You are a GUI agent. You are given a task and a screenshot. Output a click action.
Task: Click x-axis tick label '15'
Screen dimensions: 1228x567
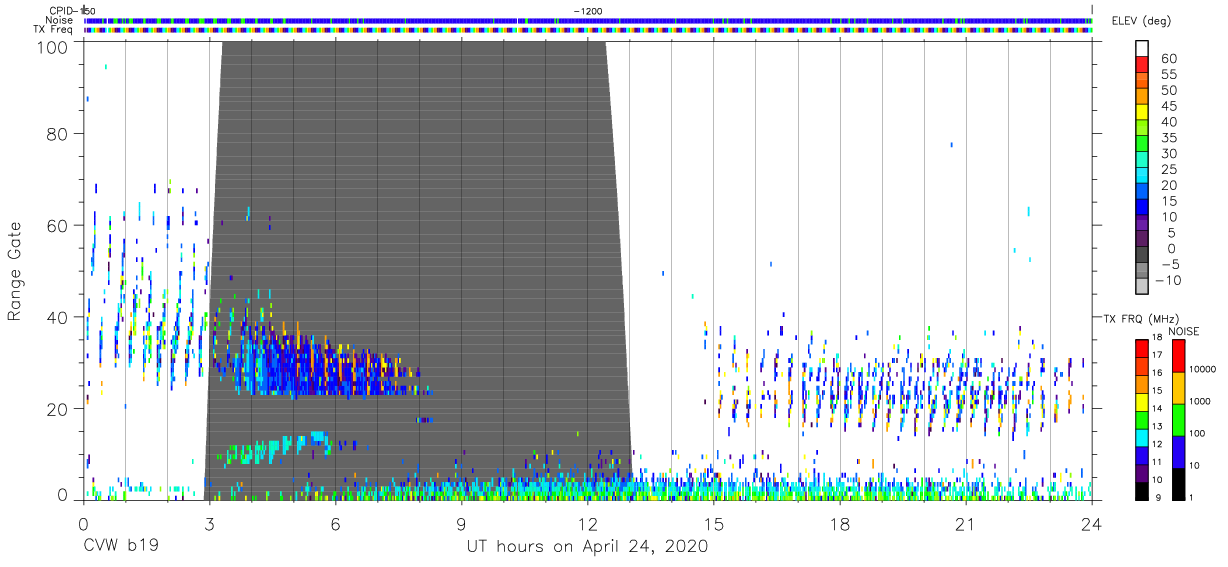tap(714, 523)
